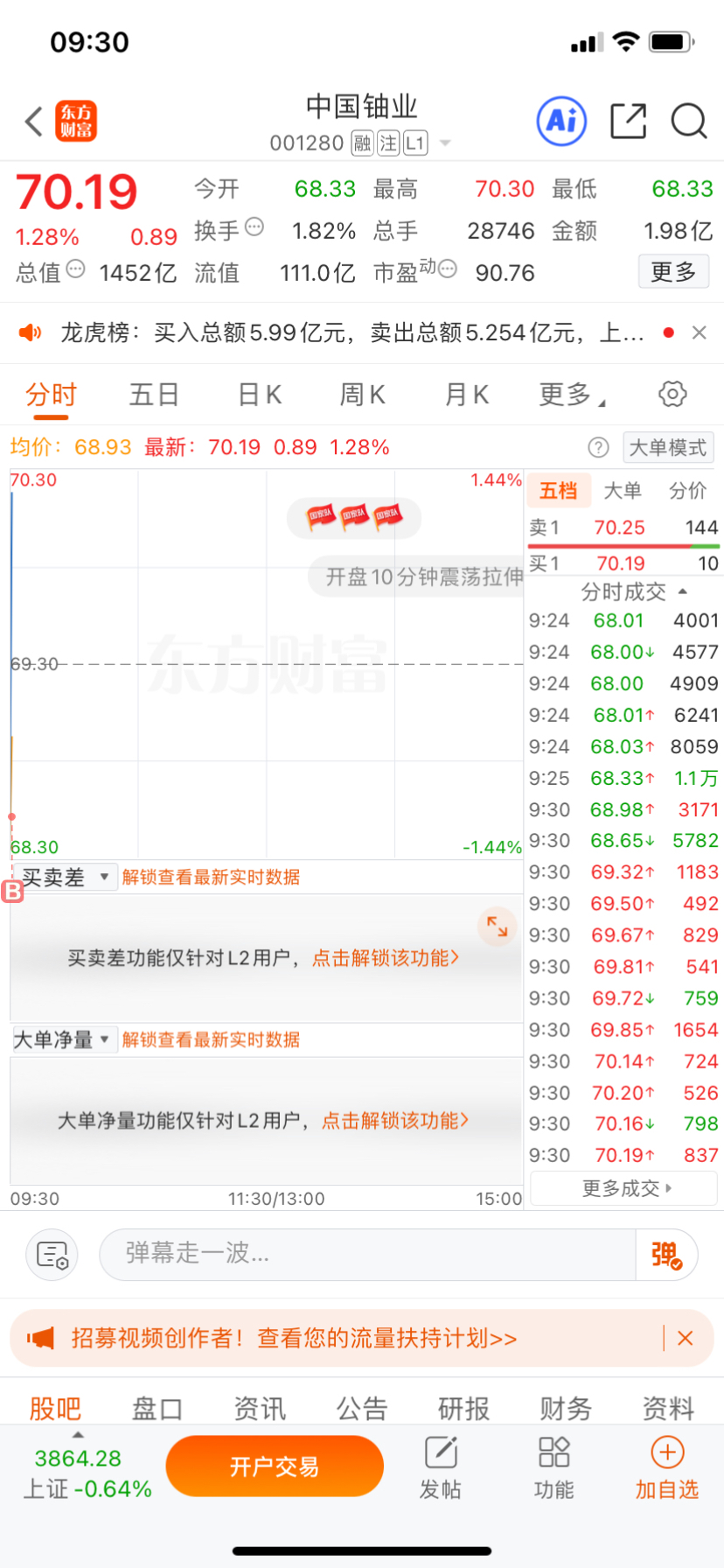Tap info icon next to 市盈动
Screen dimensions: 724x1568
click(448, 269)
